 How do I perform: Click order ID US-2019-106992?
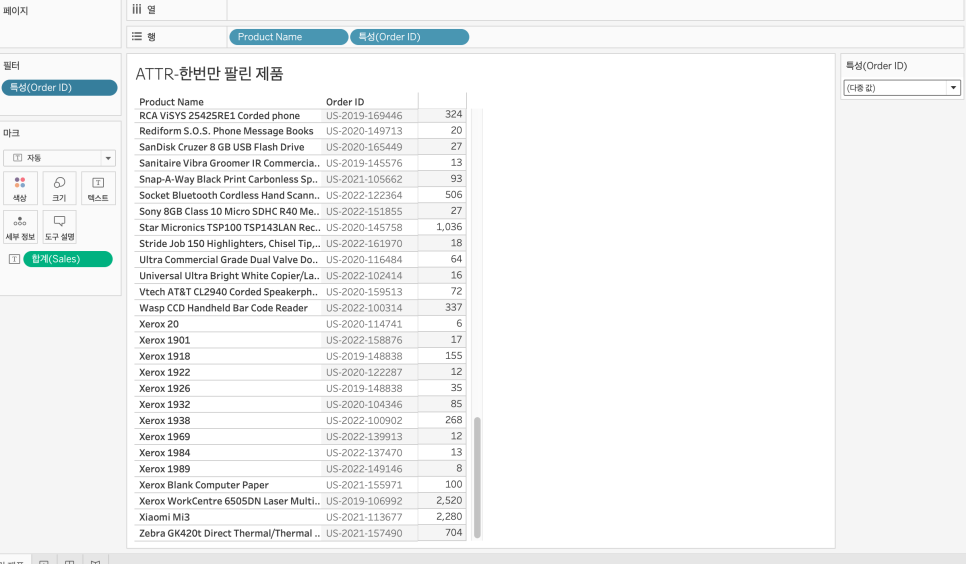pyautogui.click(x=364, y=501)
